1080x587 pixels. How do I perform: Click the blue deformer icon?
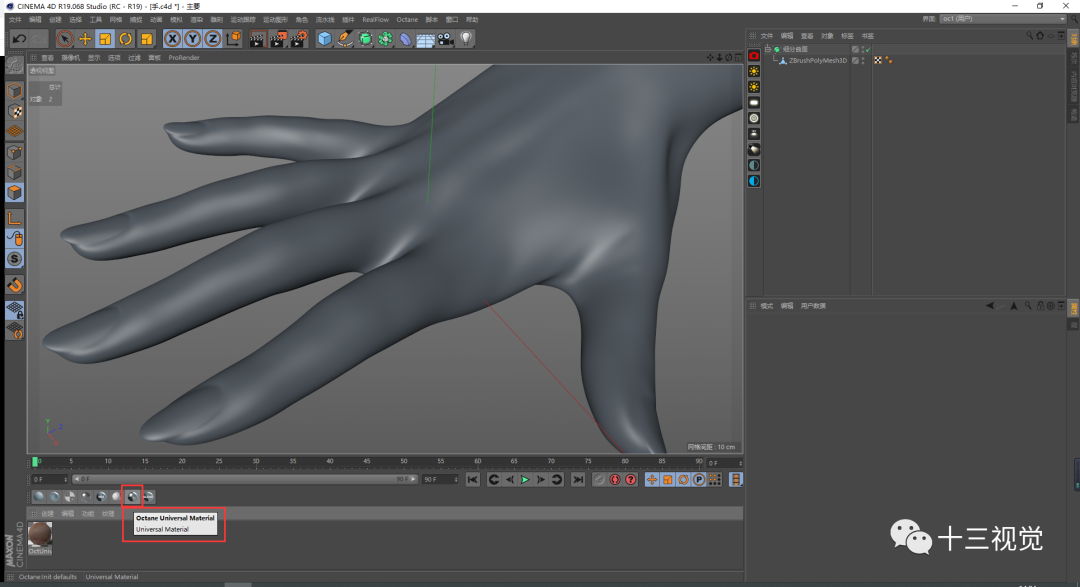[405, 39]
